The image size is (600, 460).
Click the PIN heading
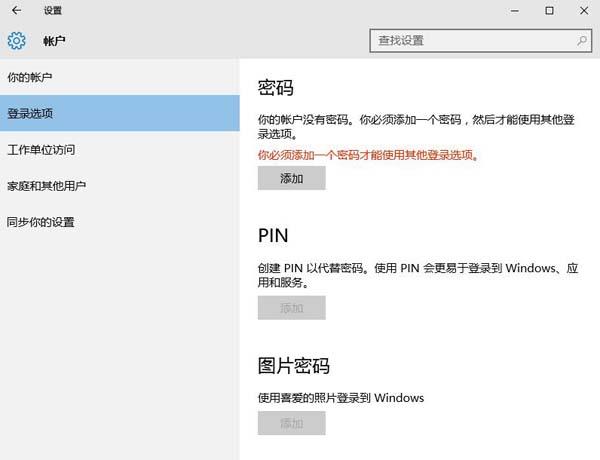pos(273,235)
